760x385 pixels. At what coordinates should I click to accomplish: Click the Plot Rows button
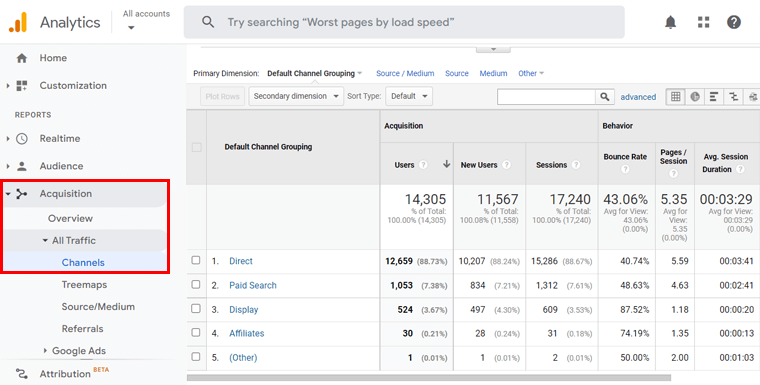[x=222, y=96]
